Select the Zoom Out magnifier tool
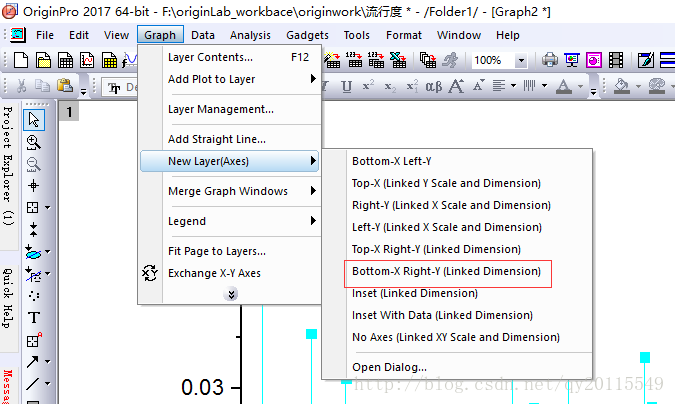 34,164
